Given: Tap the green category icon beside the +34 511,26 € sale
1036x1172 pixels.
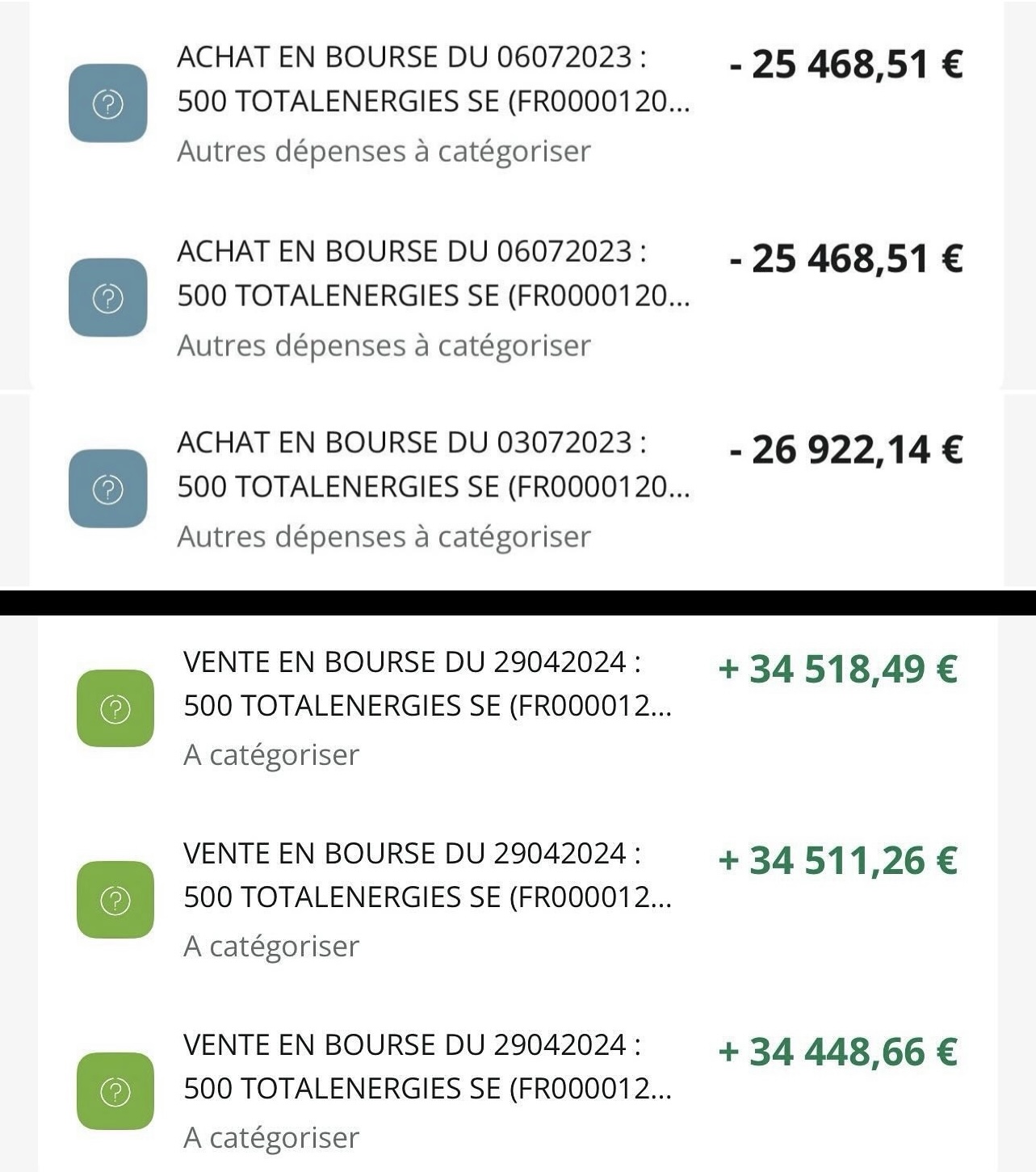Looking at the screenshot, I should pos(115,900).
